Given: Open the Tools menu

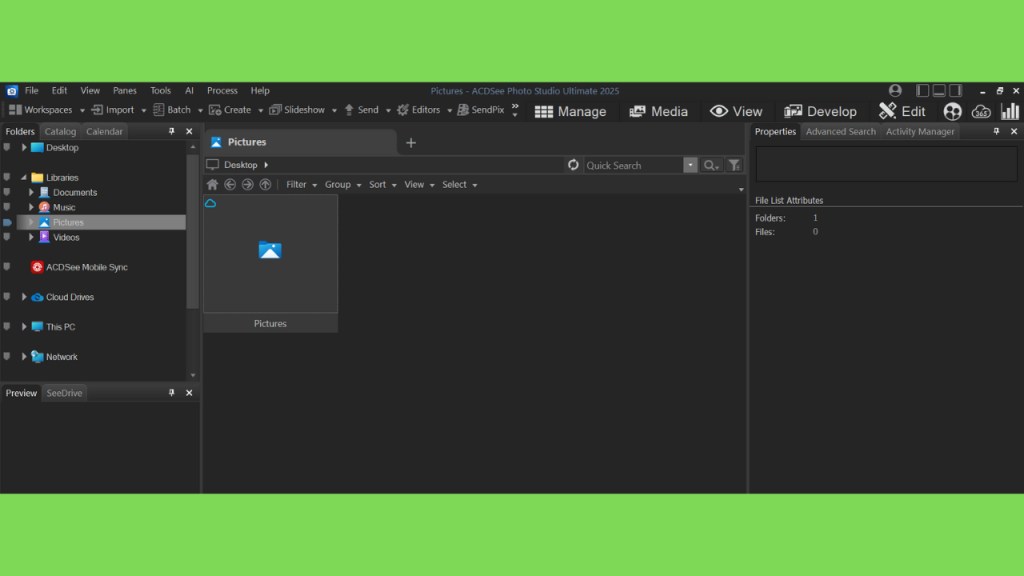Looking at the screenshot, I should coord(160,91).
